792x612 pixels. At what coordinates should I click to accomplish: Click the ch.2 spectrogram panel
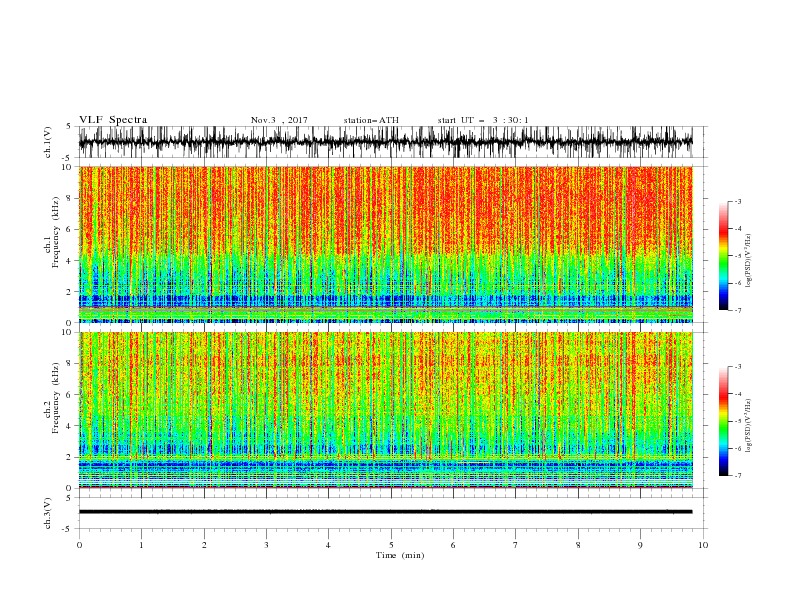click(x=385, y=410)
